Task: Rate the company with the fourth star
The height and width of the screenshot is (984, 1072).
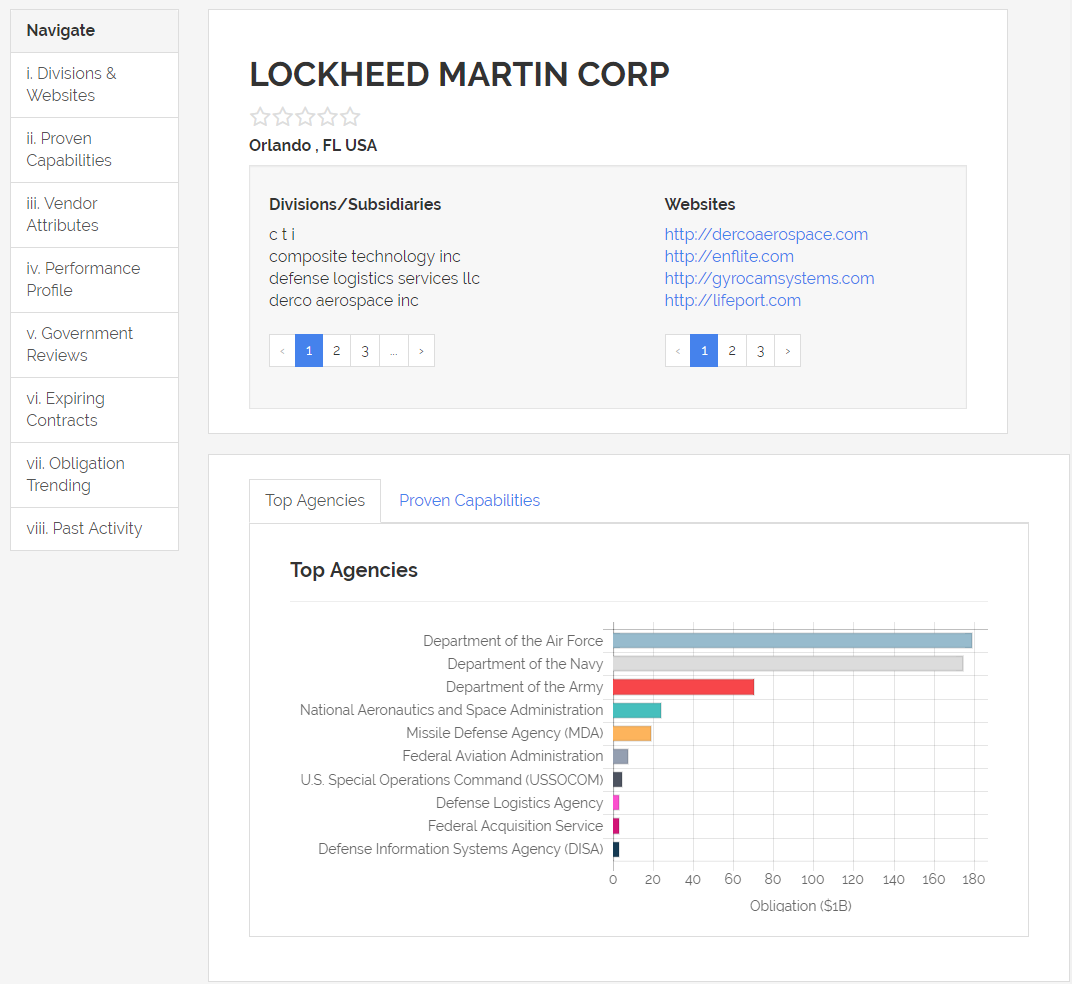Action: click(327, 117)
